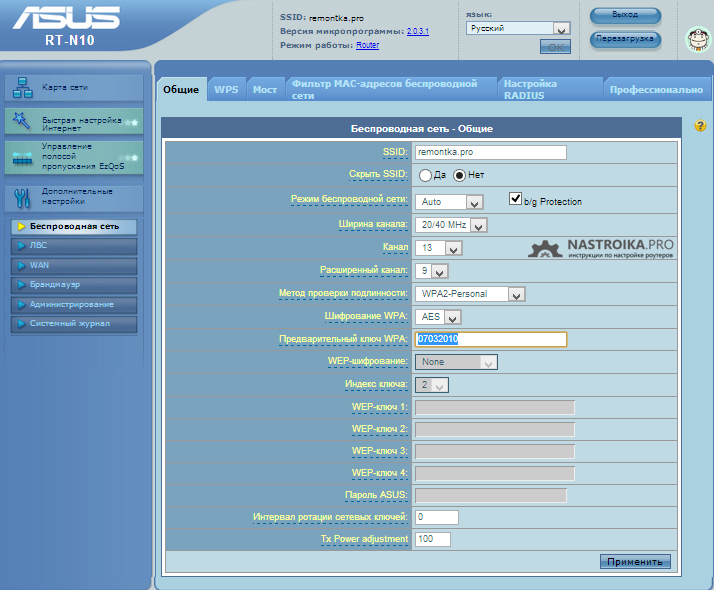Switch to the Общие tab

tap(181, 90)
